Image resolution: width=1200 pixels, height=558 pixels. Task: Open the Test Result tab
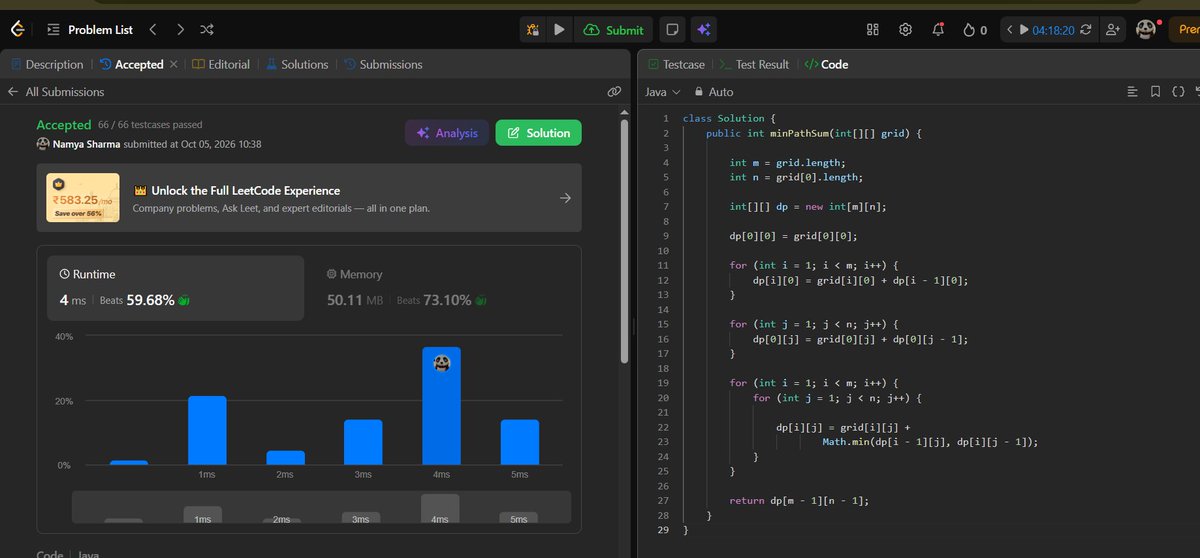tap(754, 64)
